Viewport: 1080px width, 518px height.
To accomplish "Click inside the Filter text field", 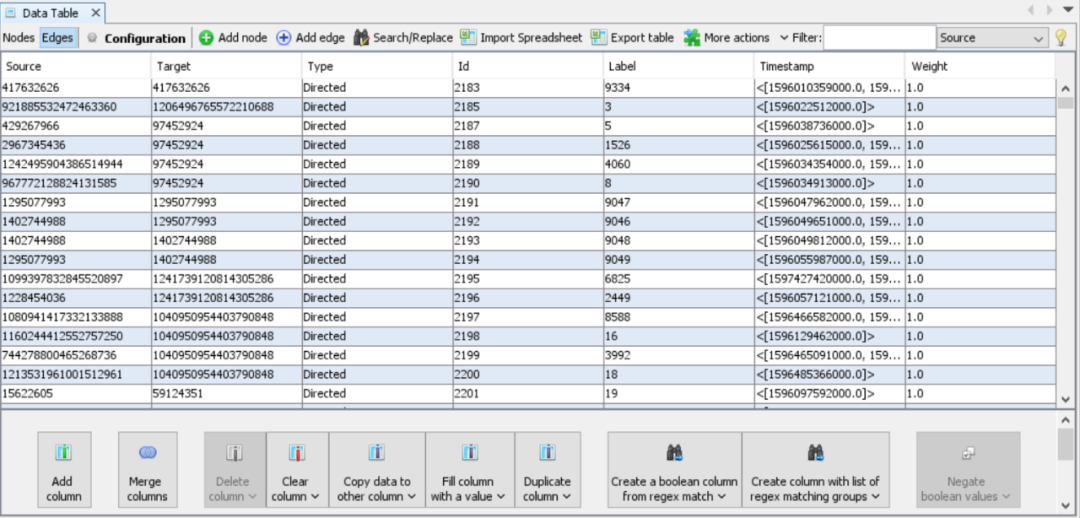I will [878, 38].
